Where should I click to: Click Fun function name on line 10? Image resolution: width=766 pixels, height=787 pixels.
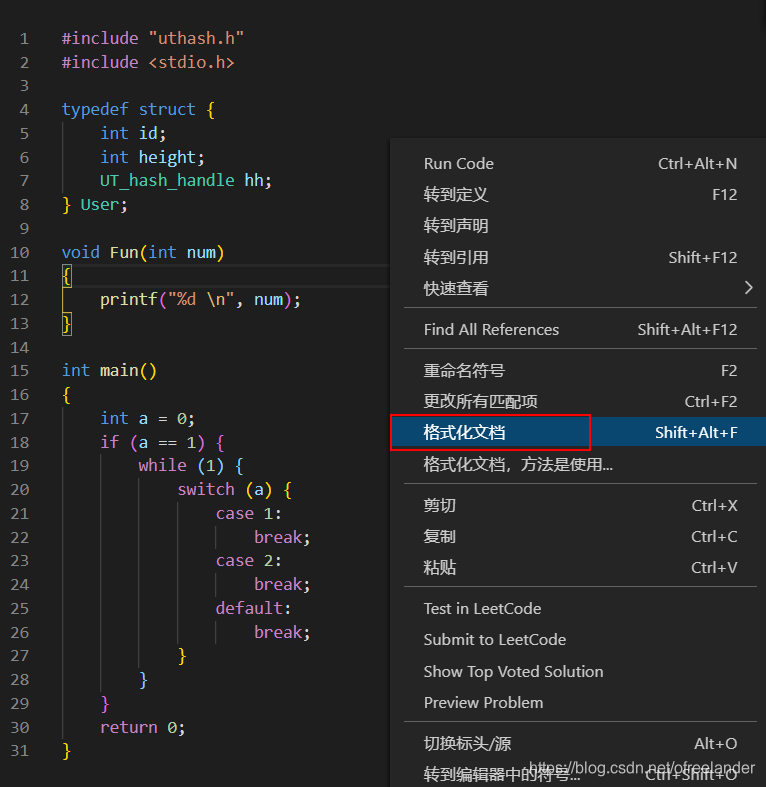(124, 252)
